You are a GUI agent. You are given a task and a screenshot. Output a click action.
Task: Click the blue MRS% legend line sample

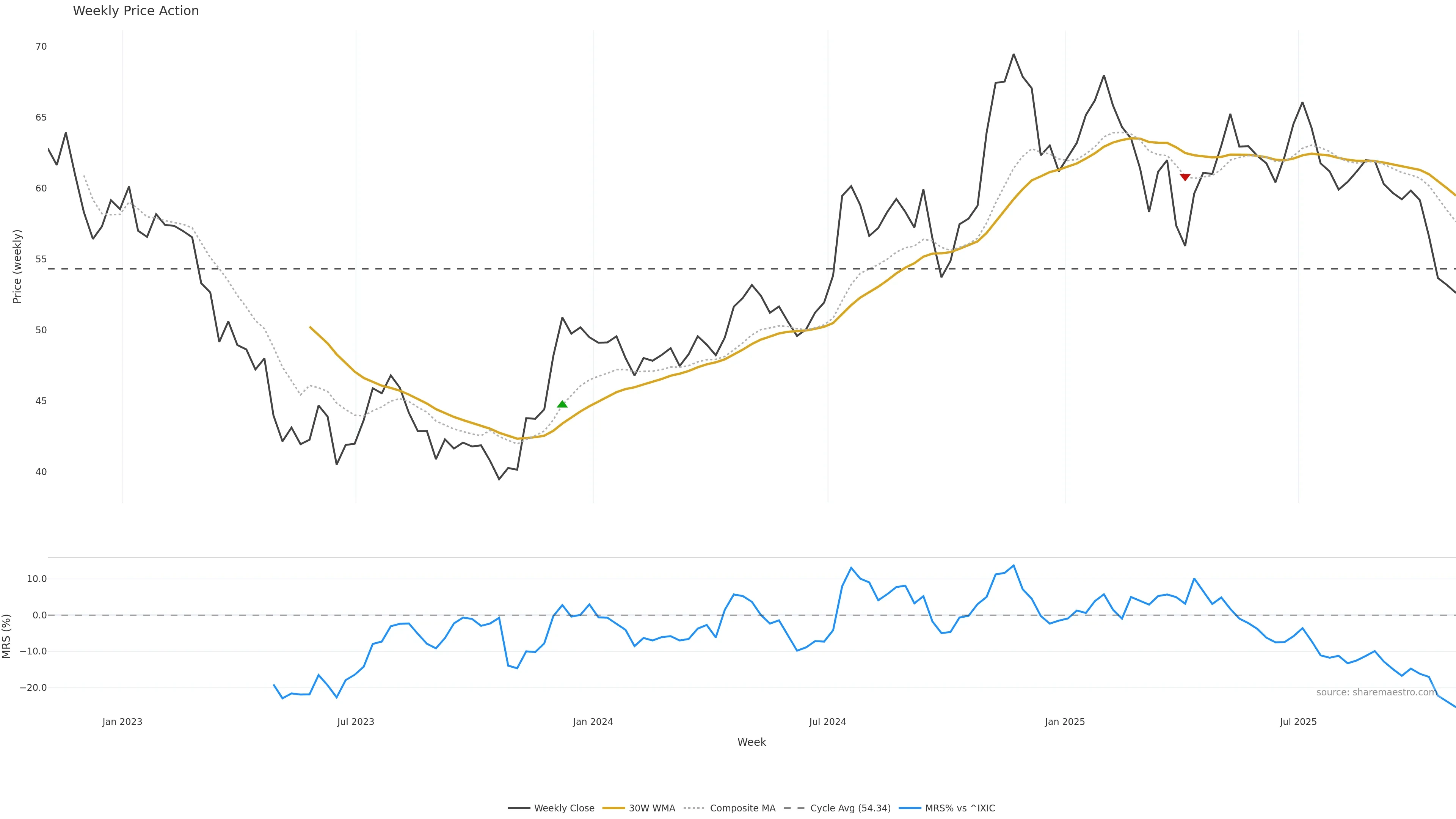pos(910,808)
